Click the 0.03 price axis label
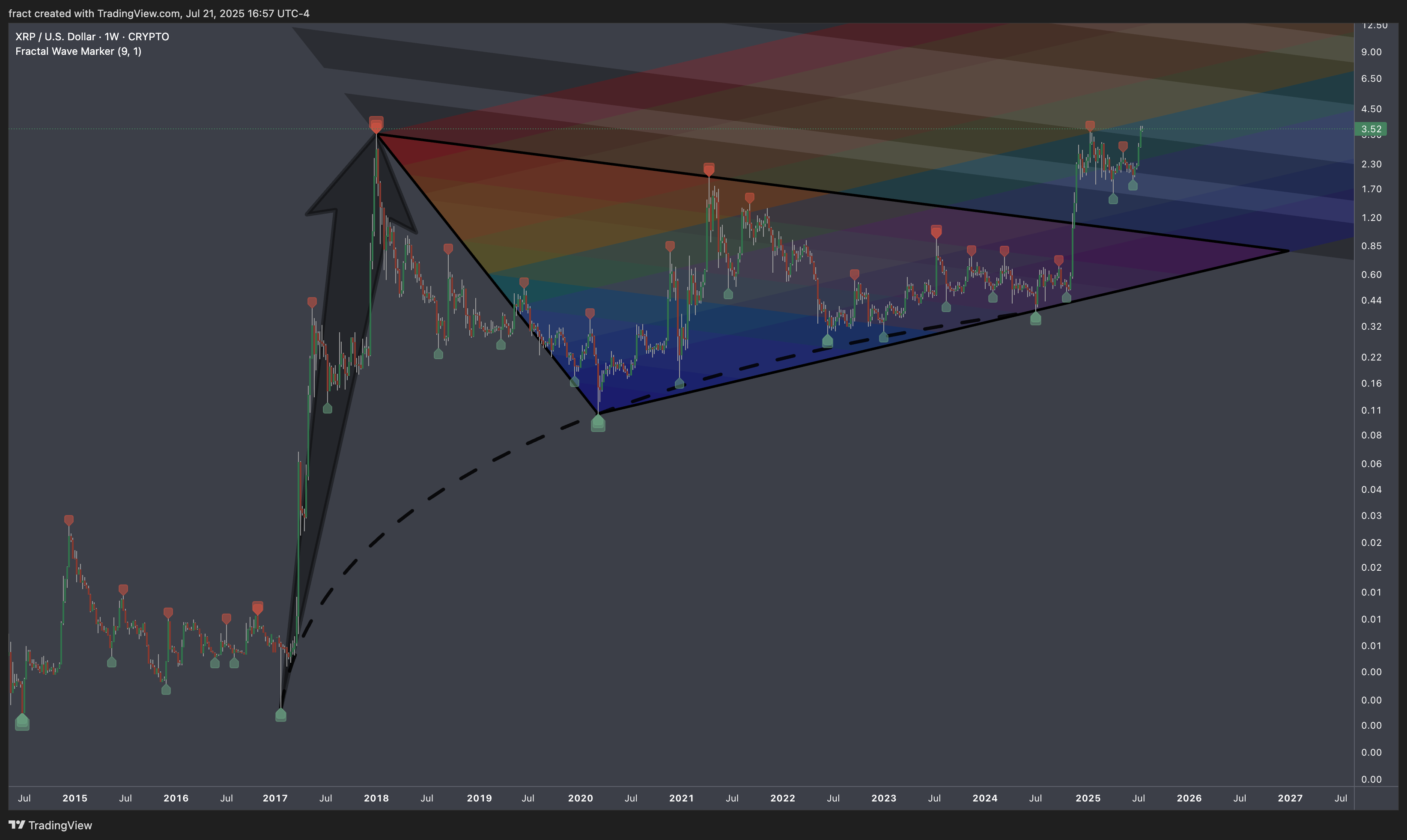Viewport: 1407px width, 840px height. [x=1371, y=515]
